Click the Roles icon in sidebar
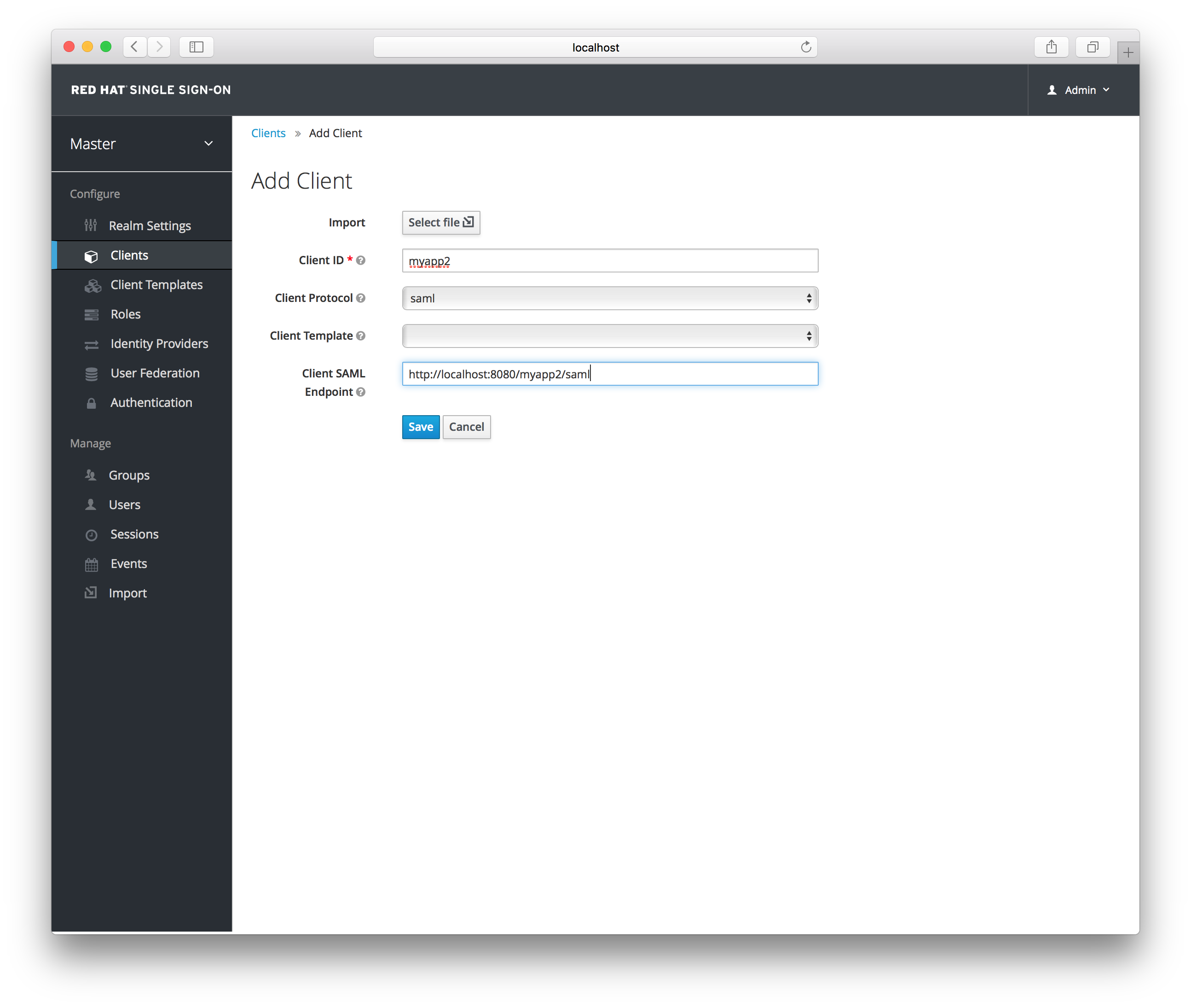Viewport: 1191px width, 1008px height. [x=92, y=313]
